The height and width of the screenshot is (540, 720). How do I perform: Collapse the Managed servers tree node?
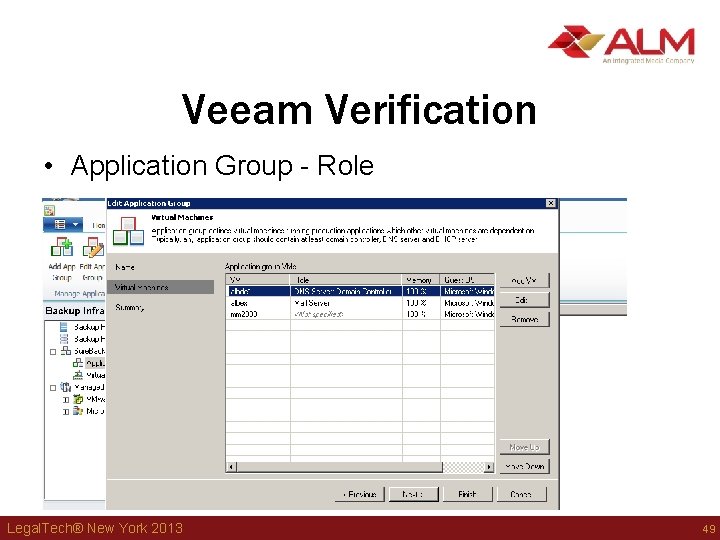coord(53,388)
